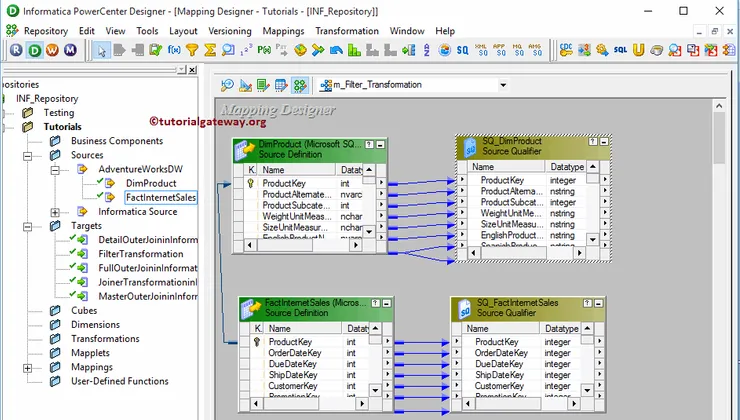
Task: Open the Target Designer tool icon
Action: pos(245,85)
